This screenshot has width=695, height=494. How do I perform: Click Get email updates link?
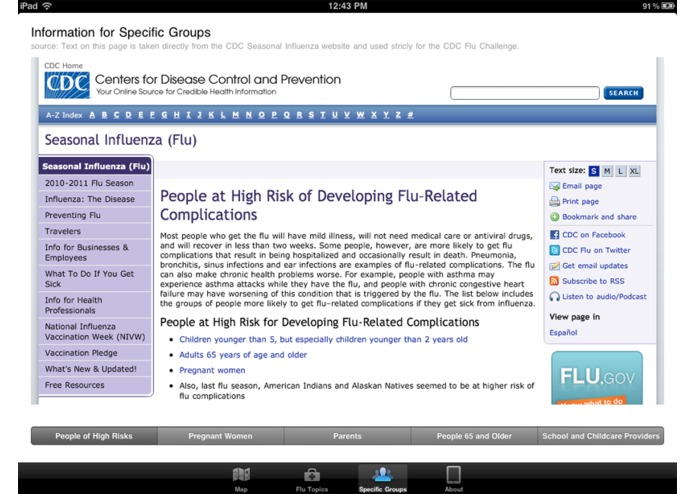[x=595, y=266]
